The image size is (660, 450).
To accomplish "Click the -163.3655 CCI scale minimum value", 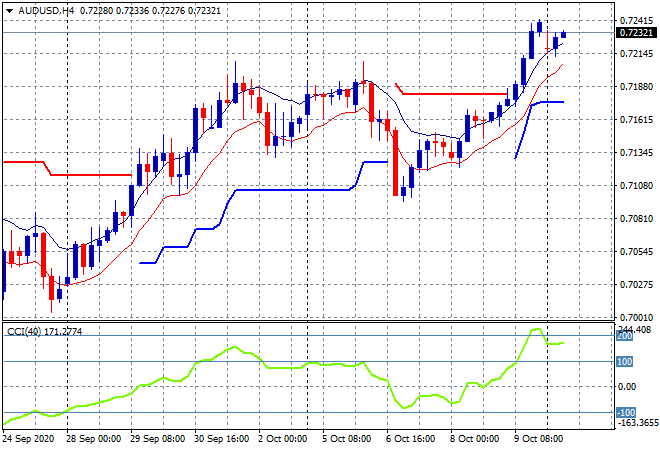I will [637, 423].
